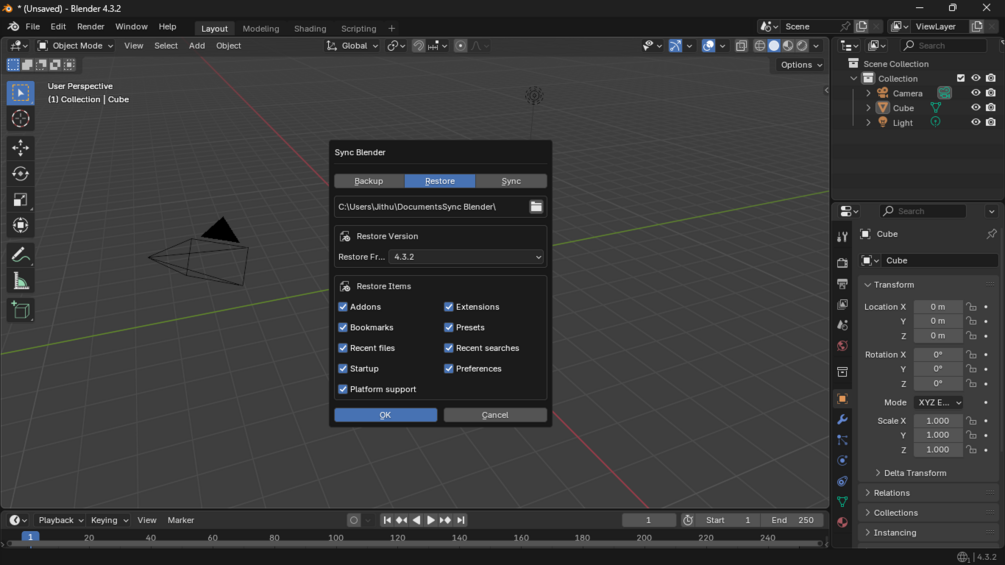Switch to the Backup tab

[369, 181]
